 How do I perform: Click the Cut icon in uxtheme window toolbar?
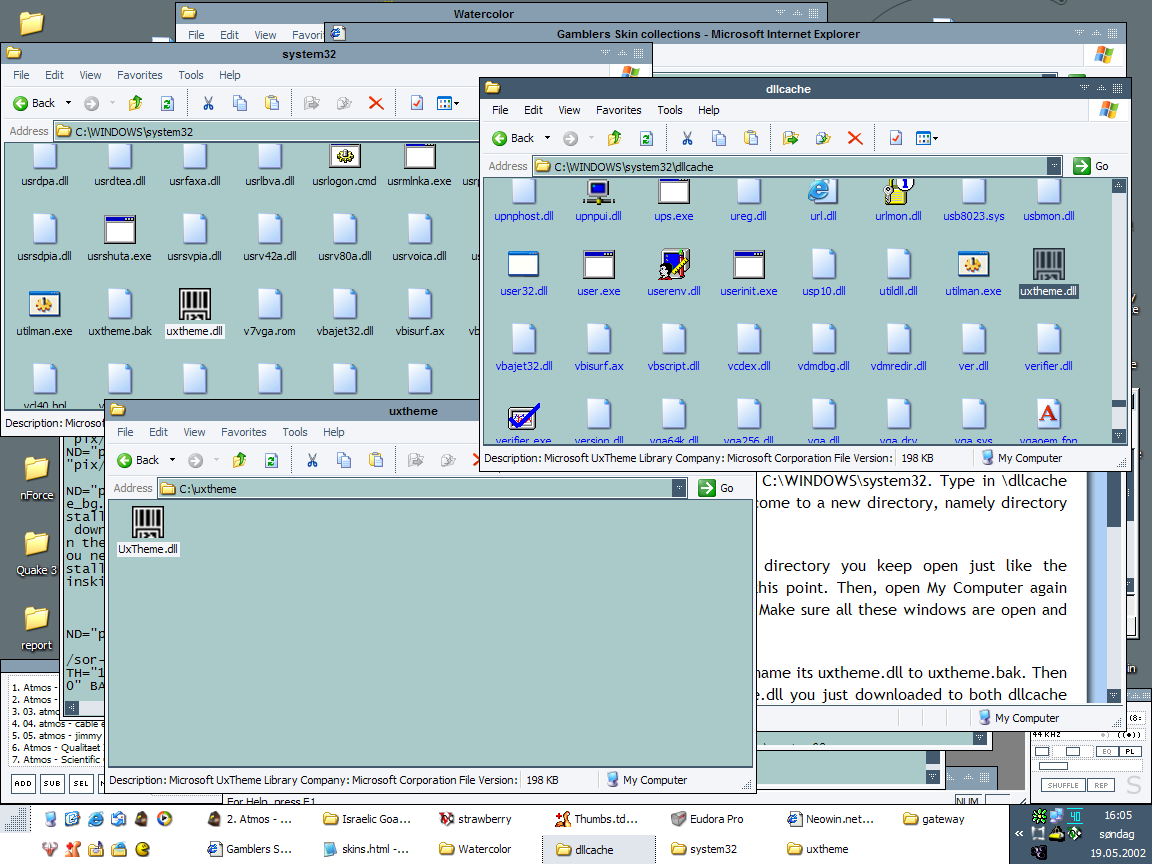pyautogui.click(x=312, y=461)
